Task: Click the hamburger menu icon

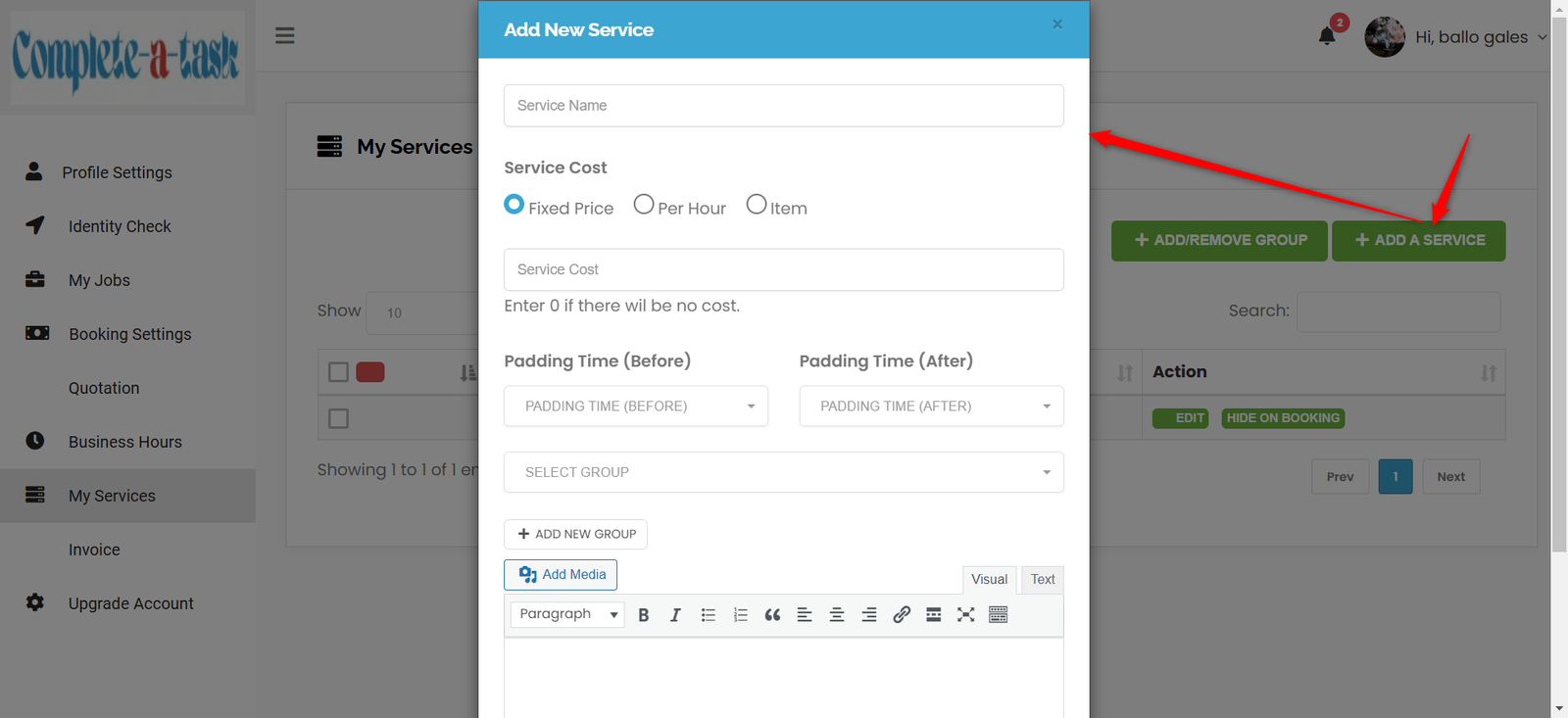Action: pyautogui.click(x=284, y=34)
